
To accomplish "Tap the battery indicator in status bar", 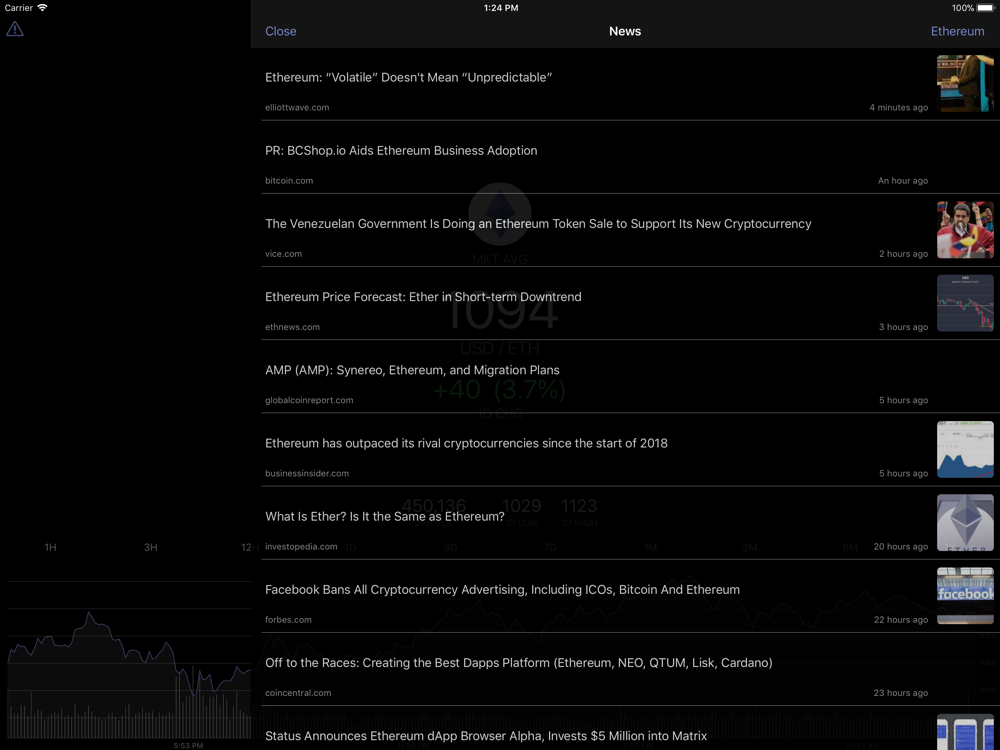I will coord(985,8).
